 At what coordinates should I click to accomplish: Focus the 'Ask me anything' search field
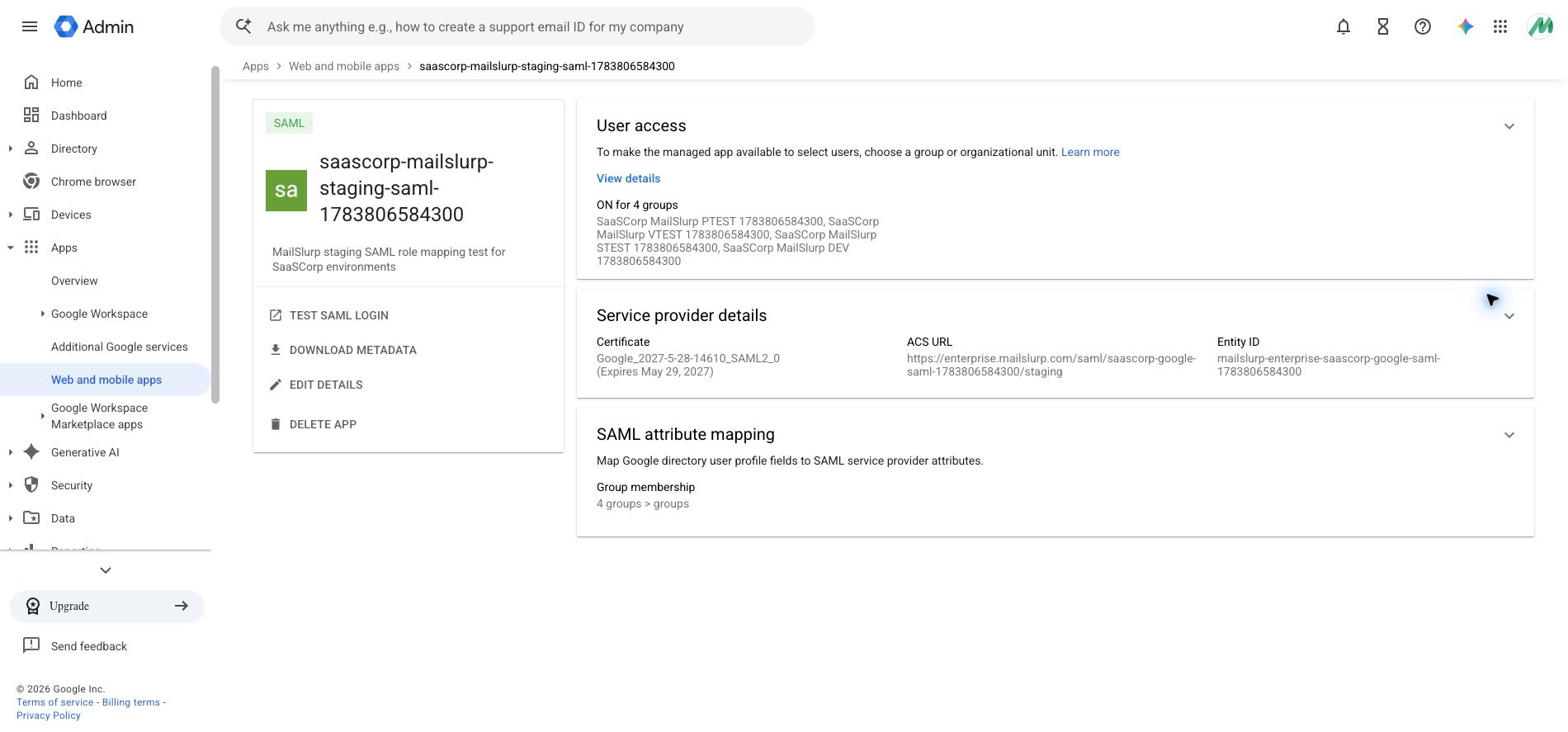click(517, 26)
